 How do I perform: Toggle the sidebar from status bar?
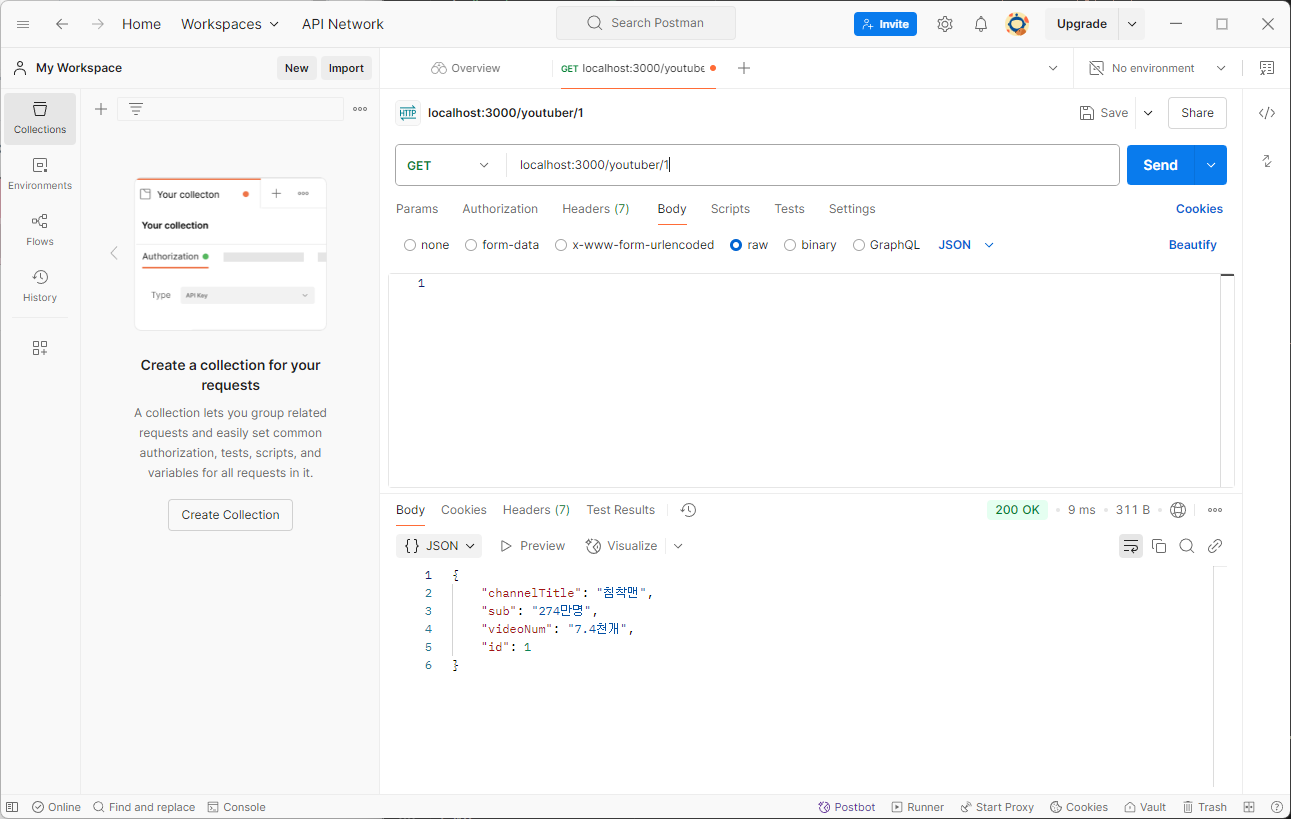pos(12,807)
